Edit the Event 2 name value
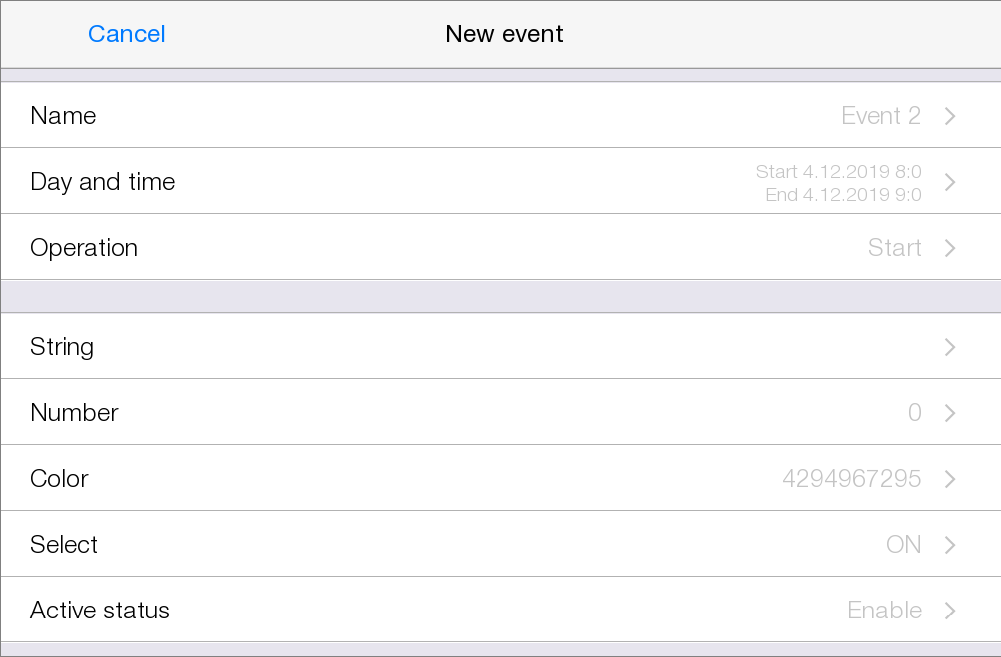Screen dimensions: 1001x657 click(880, 116)
